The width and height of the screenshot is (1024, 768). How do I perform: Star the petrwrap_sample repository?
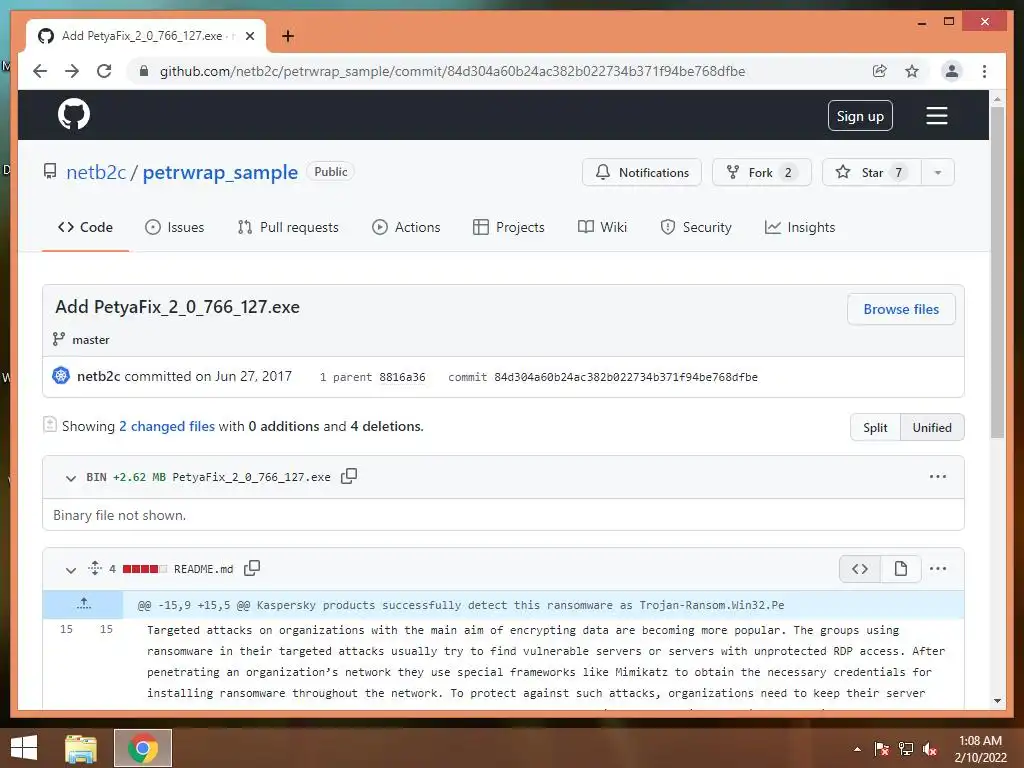872,172
